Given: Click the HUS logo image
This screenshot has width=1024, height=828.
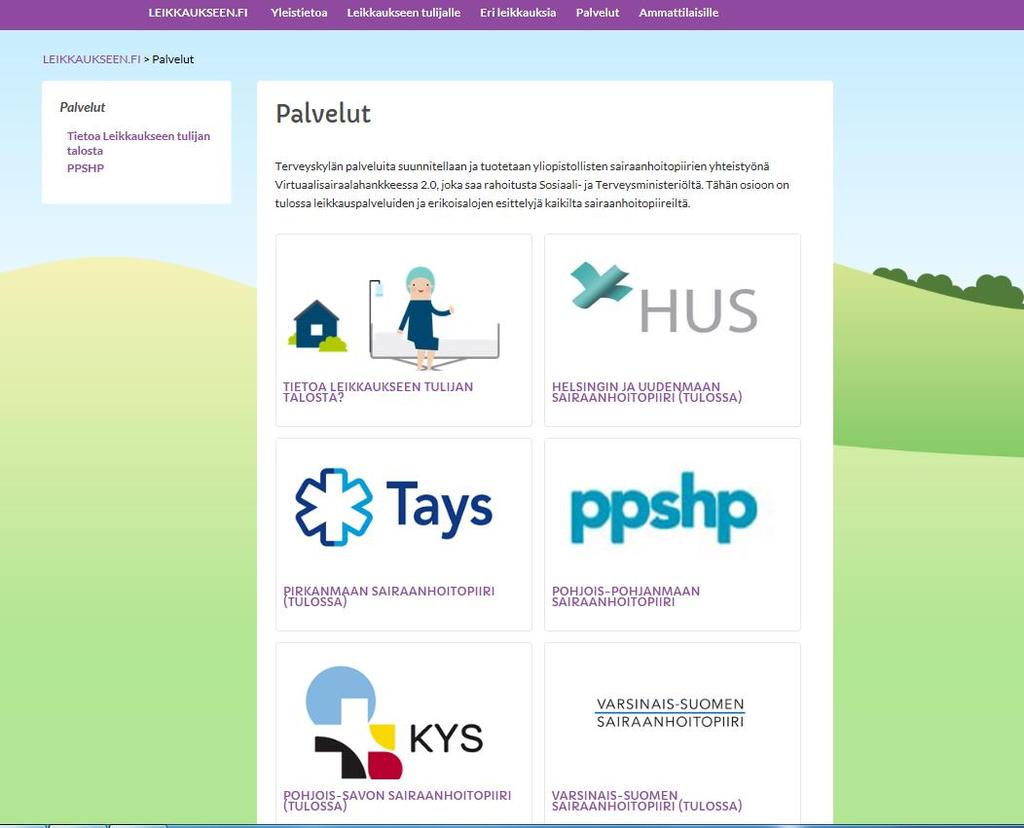Looking at the screenshot, I should pyautogui.click(x=664, y=297).
